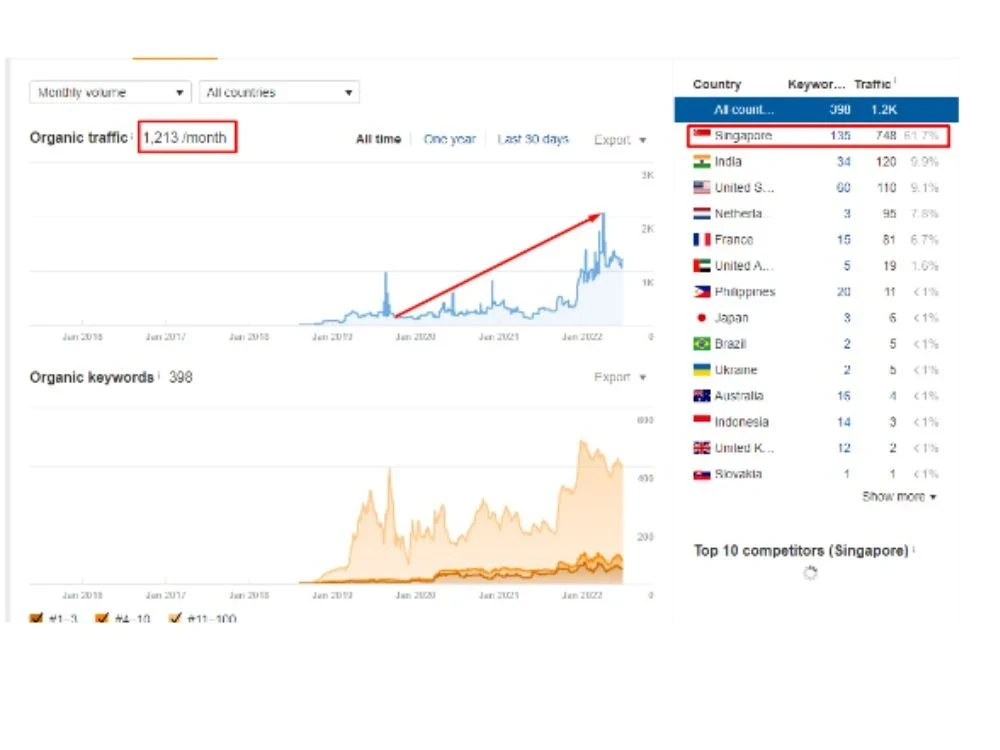Select the Brazil country name
The width and height of the screenshot is (1000, 750).
tap(730, 344)
